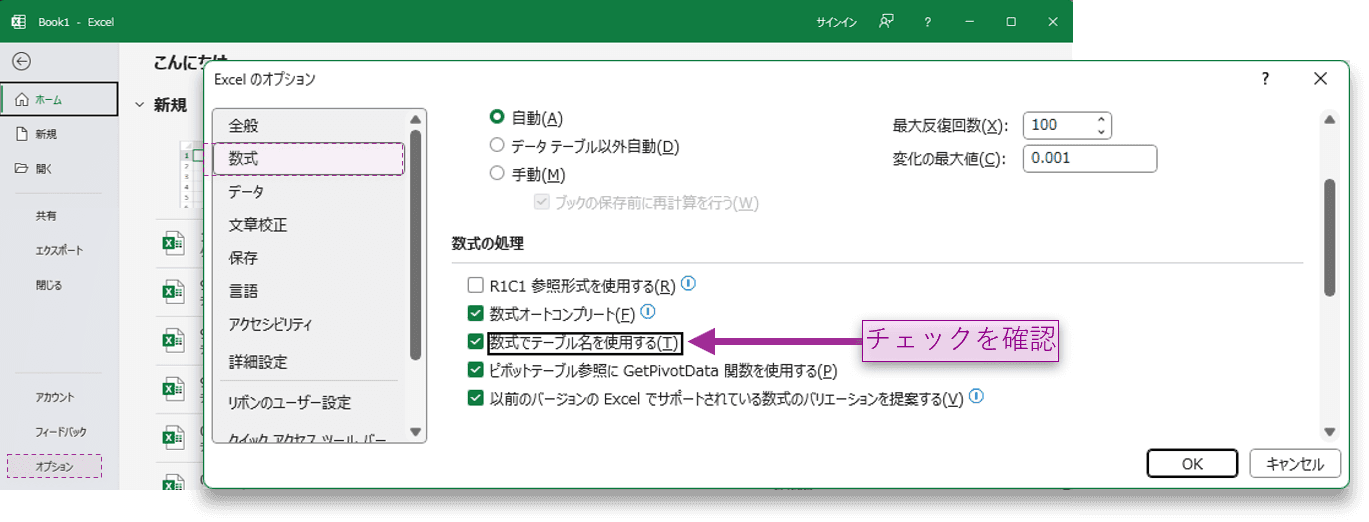The height and width of the screenshot is (522, 1369).
Task: Click the back arrow in Excel backstage
Action: [21, 61]
